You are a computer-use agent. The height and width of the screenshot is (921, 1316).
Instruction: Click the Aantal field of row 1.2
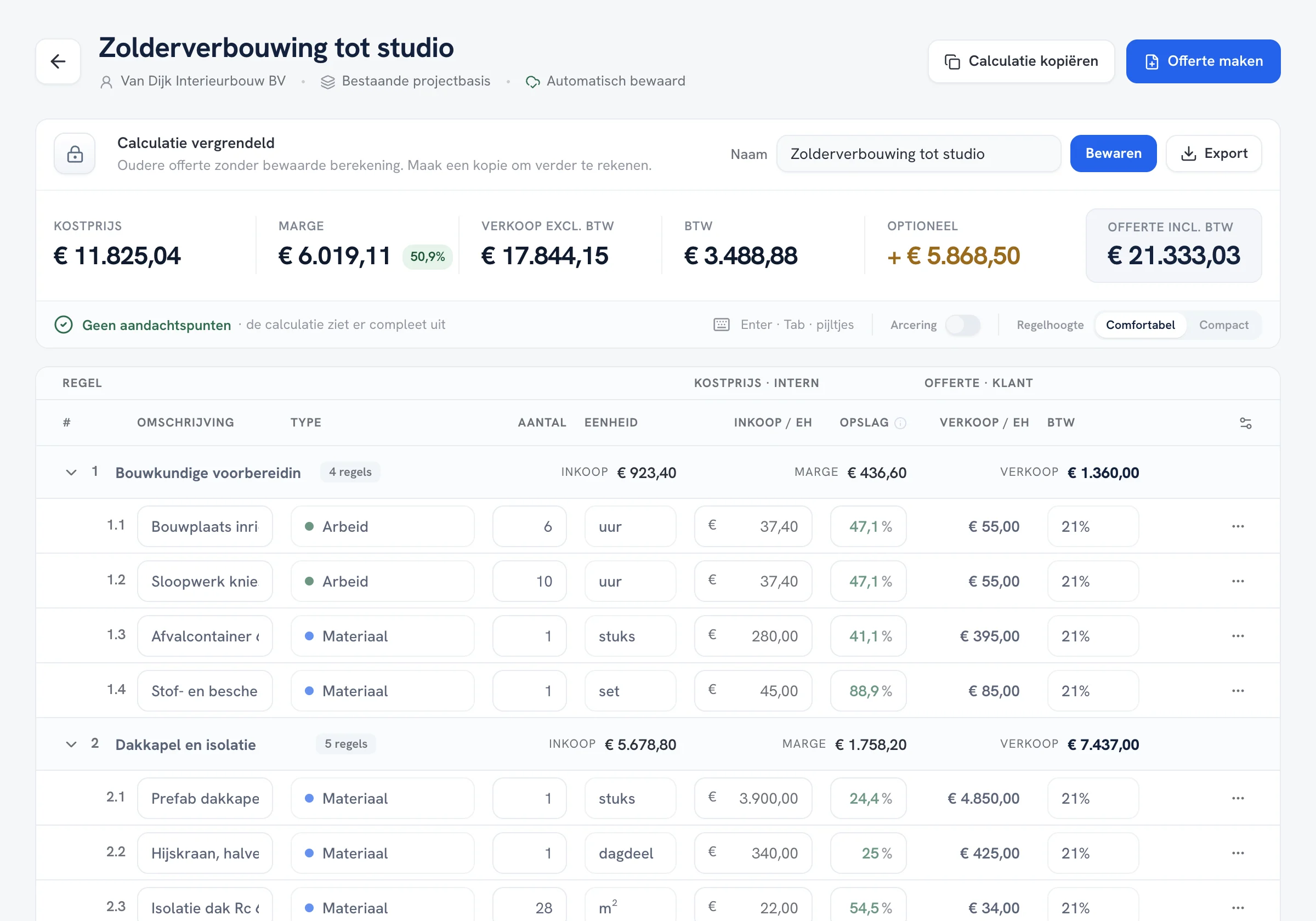click(x=529, y=581)
